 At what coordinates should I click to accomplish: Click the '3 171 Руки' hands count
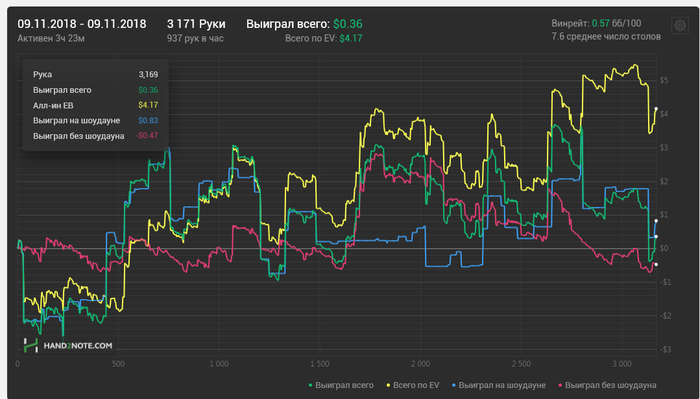[x=196, y=24]
